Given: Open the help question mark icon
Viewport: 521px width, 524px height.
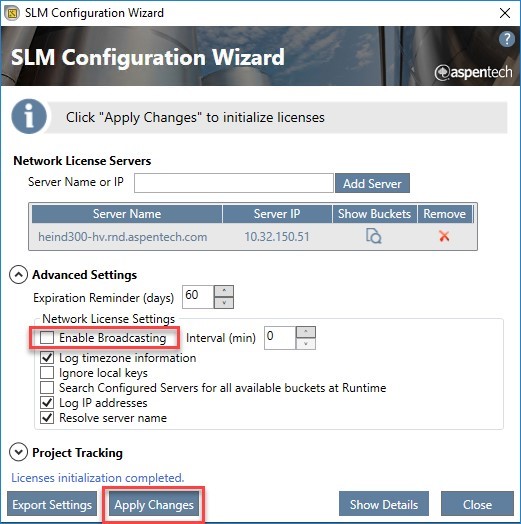Looking at the screenshot, I should (x=507, y=39).
